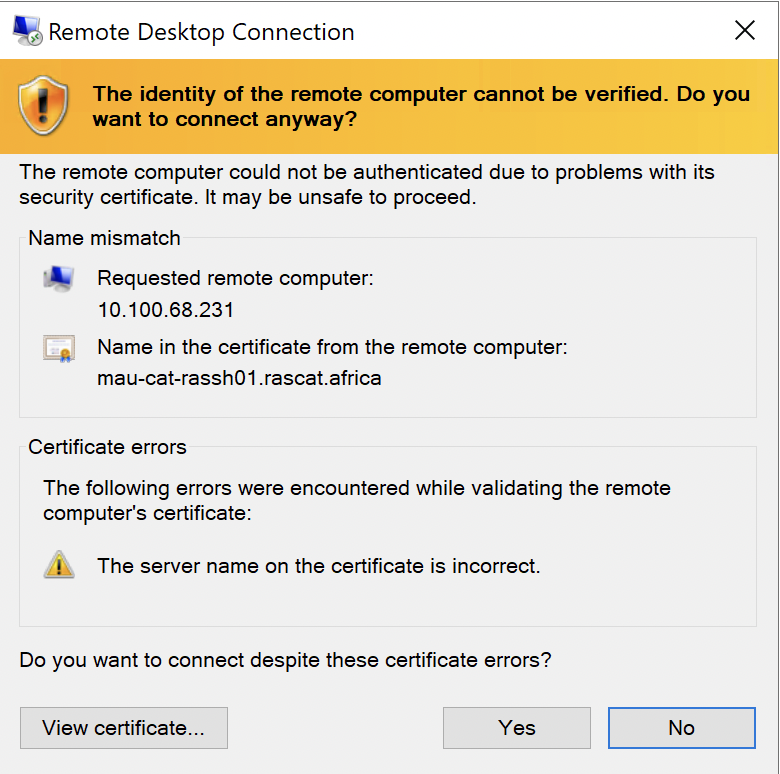The height and width of the screenshot is (774, 780).
Task: Click the 'connect despite these certificate errors' question
Action: 285,660
